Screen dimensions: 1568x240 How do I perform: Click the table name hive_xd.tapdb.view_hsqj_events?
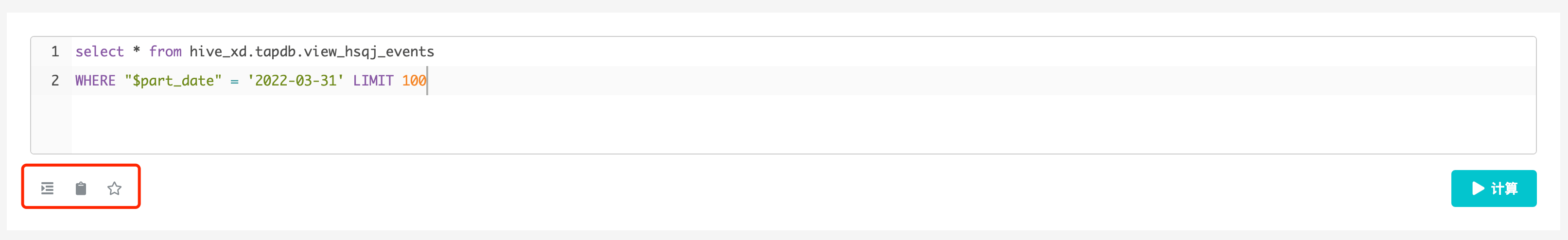(312, 52)
